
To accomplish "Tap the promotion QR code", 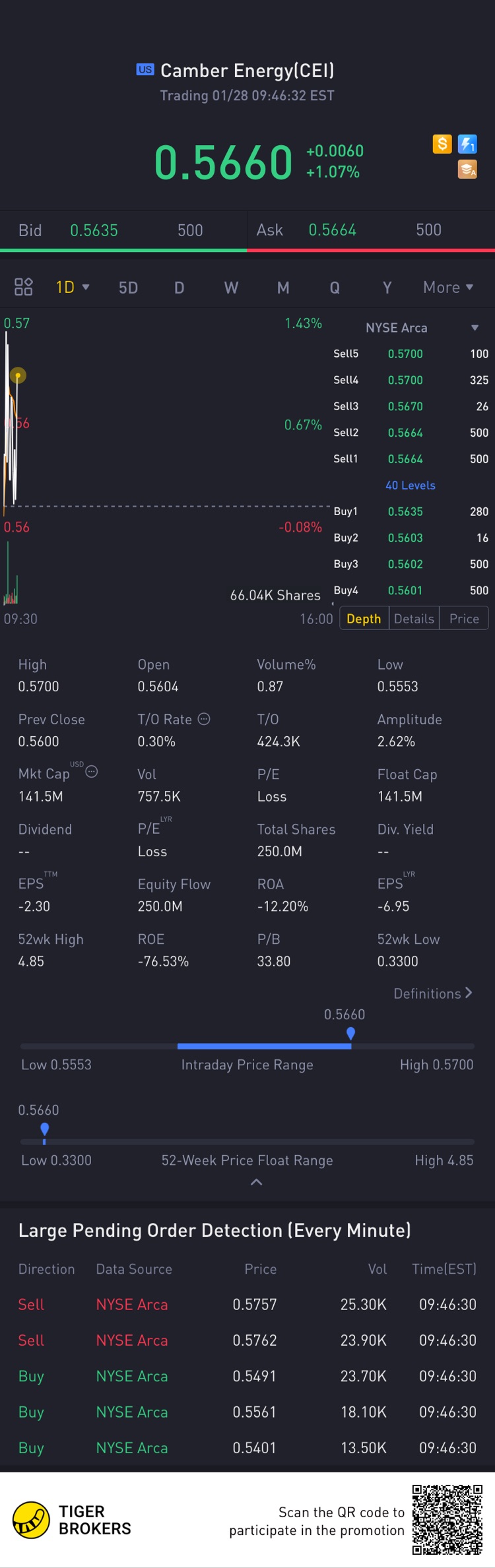I will click(x=447, y=1520).
